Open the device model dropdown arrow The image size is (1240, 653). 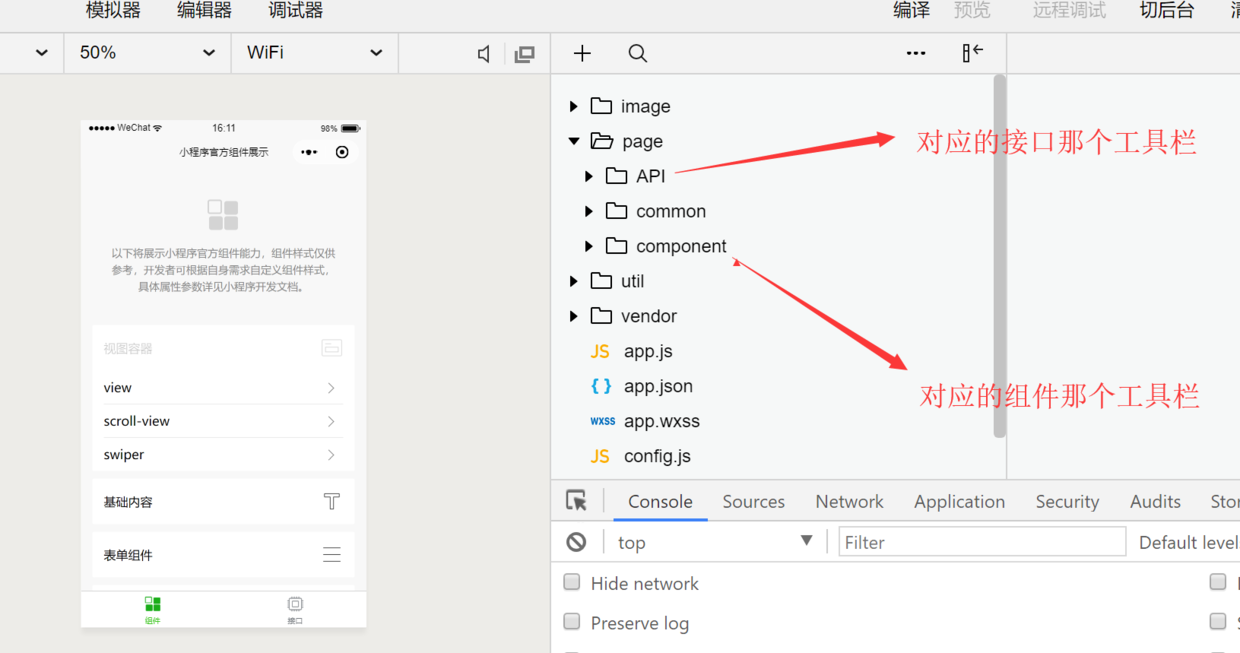click(x=41, y=53)
